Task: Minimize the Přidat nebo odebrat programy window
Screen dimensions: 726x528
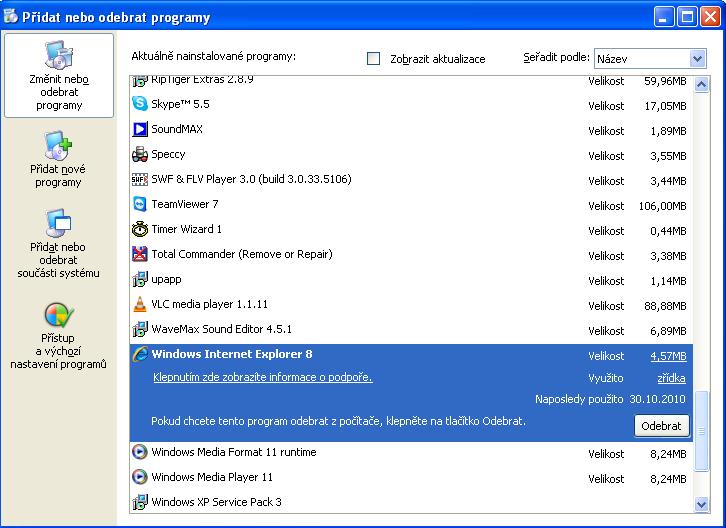Action: [x=663, y=17]
